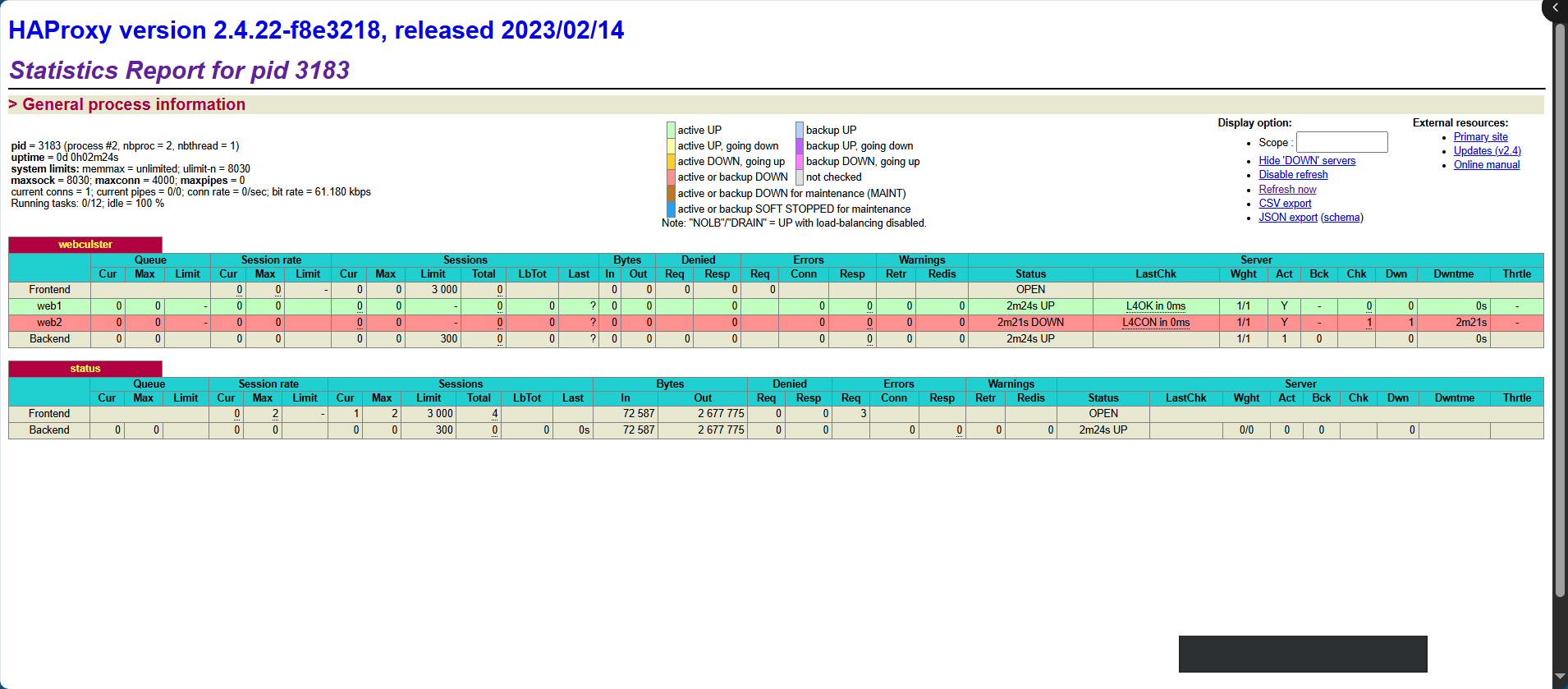Click the active UP, going down swatch
This screenshot has width=1568, height=689.
click(671, 146)
